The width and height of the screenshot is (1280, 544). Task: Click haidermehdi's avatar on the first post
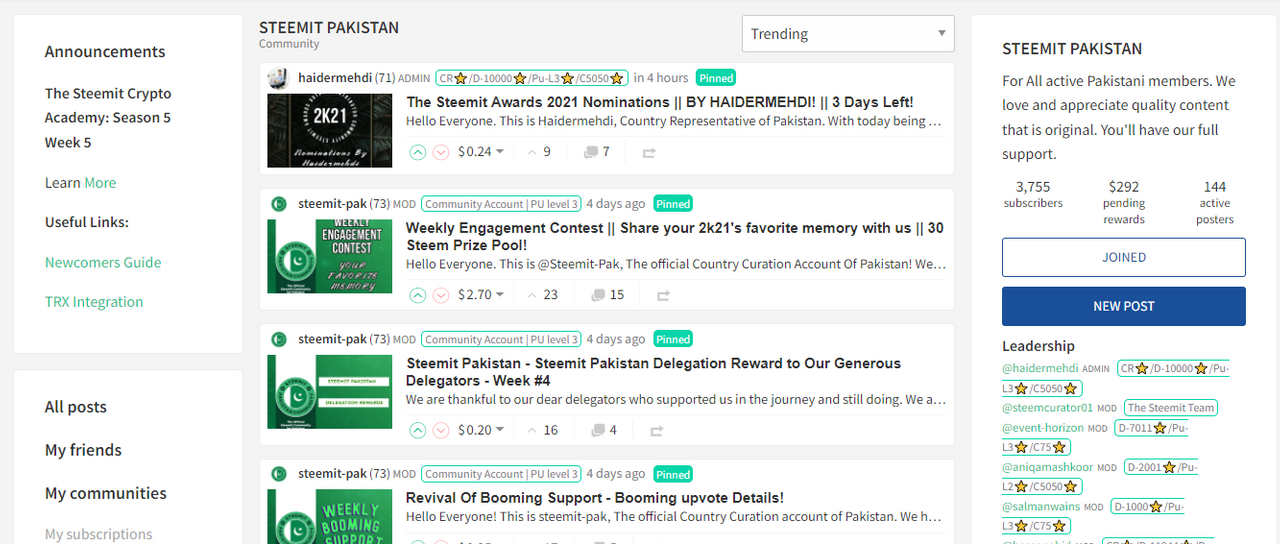coord(279,78)
